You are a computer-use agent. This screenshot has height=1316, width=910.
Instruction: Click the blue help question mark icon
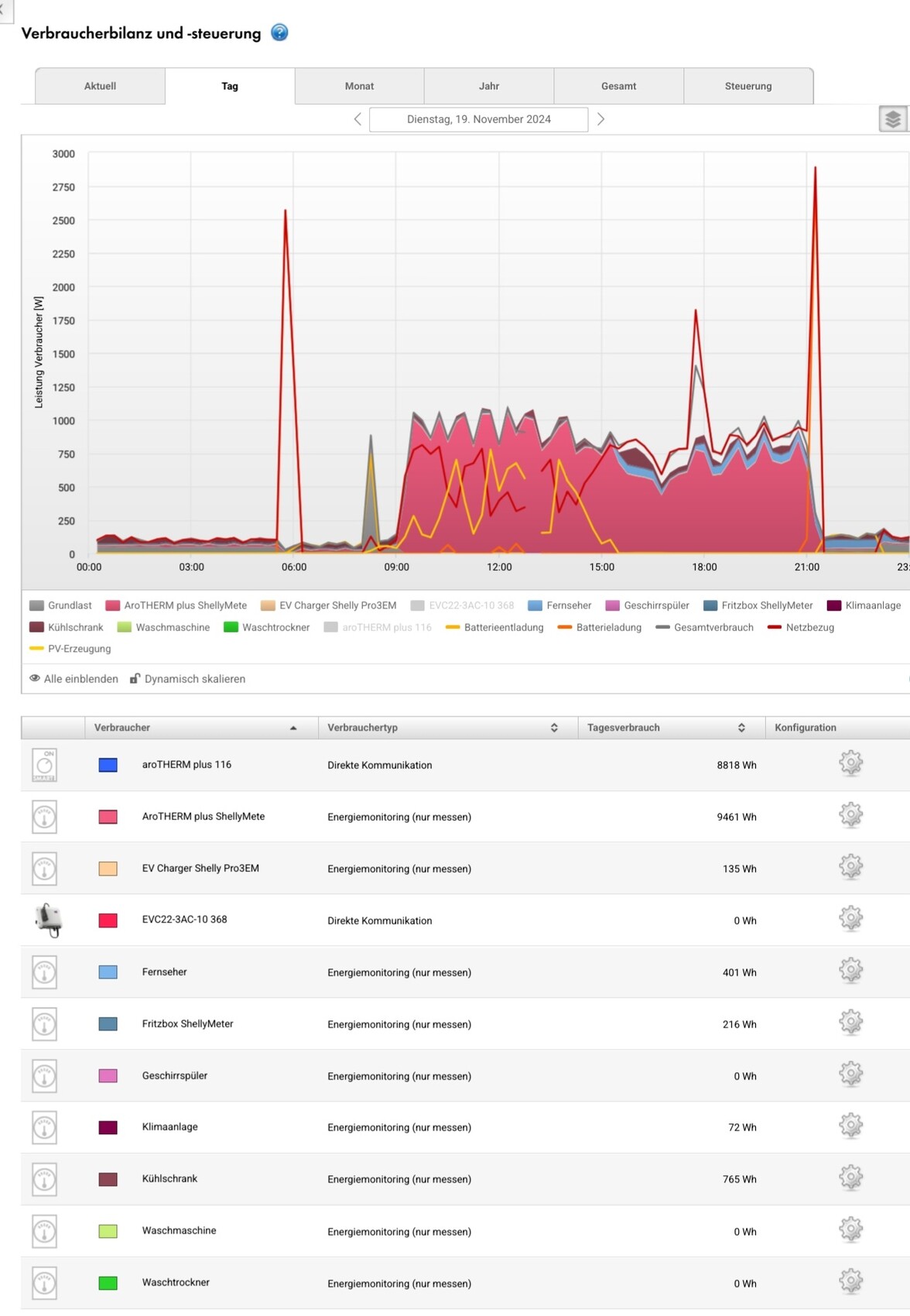(279, 33)
